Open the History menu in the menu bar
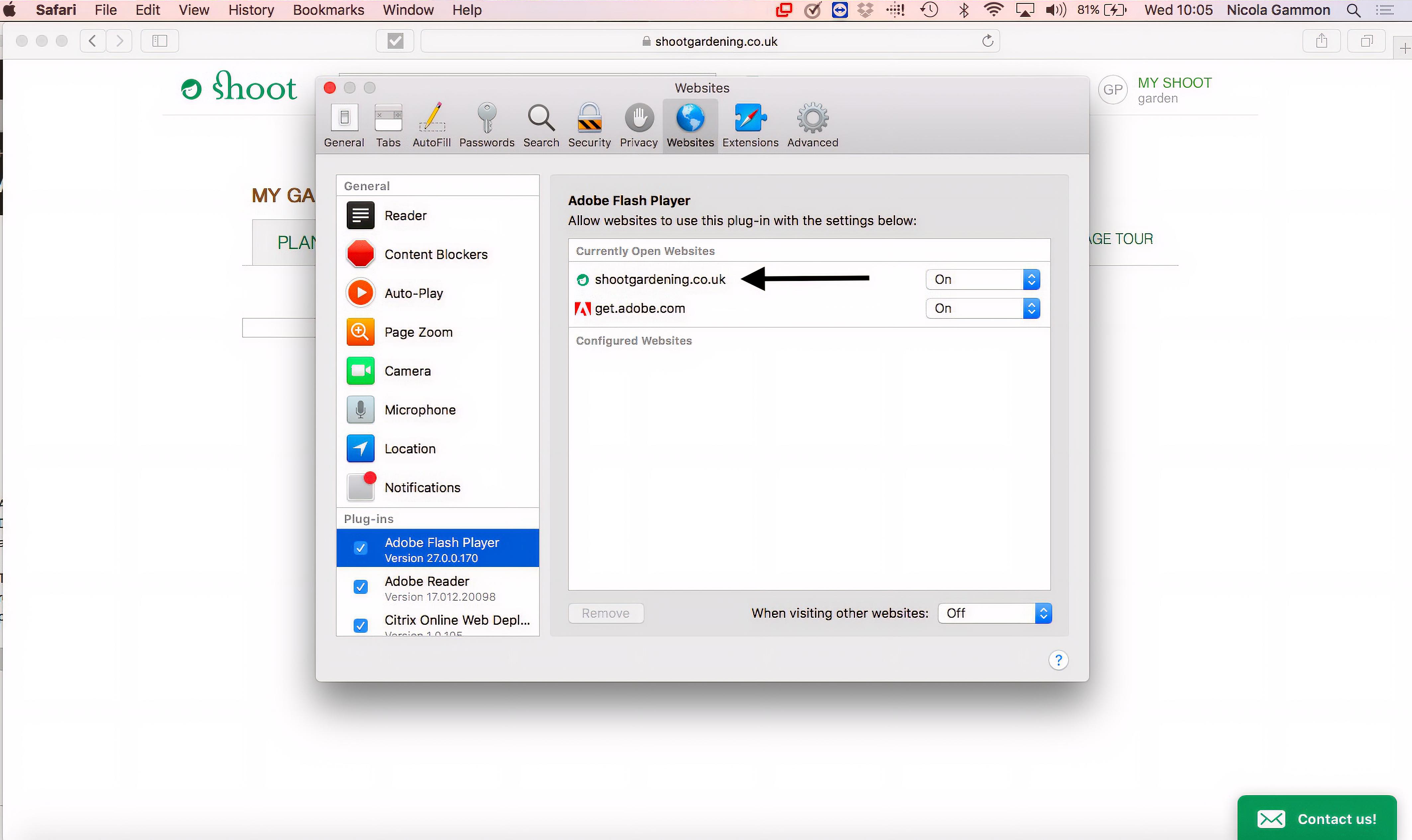The height and width of the screenshot is (840, 1412). [x=251, y=10]
